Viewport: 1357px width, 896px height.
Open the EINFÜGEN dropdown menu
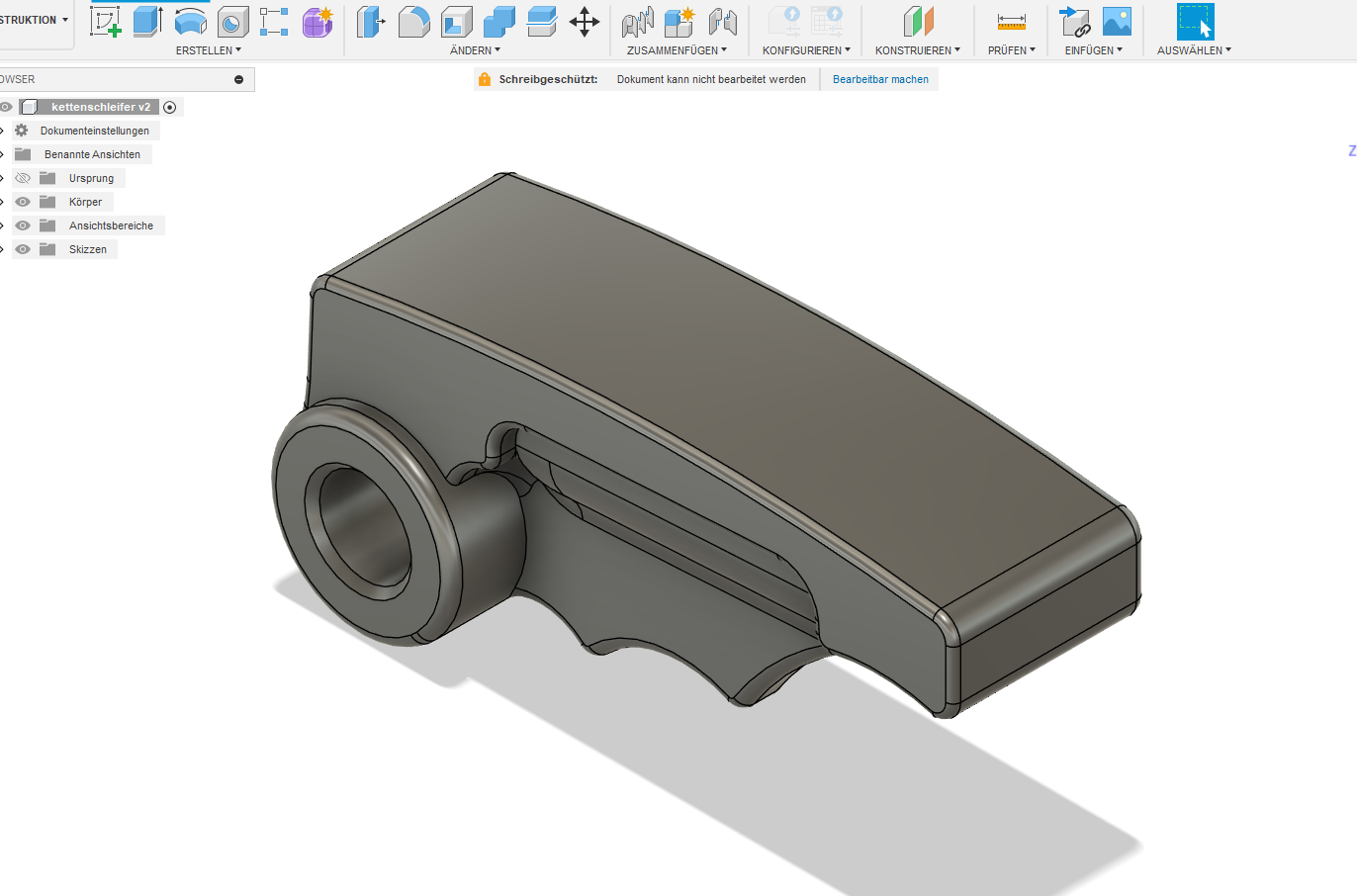coord(1094,50)
